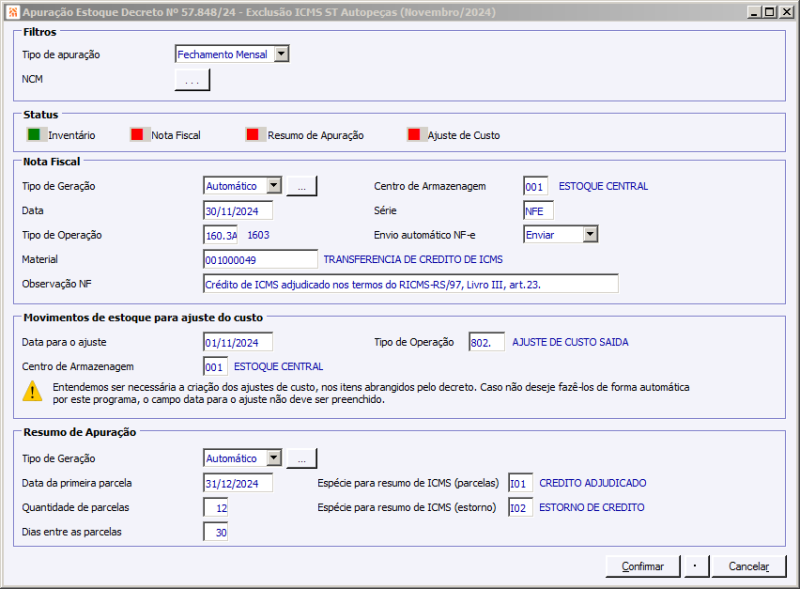Click the ESTOQUE CENTRAL text beside Série column
Screen dimensions: 800x589
[603, 186]
